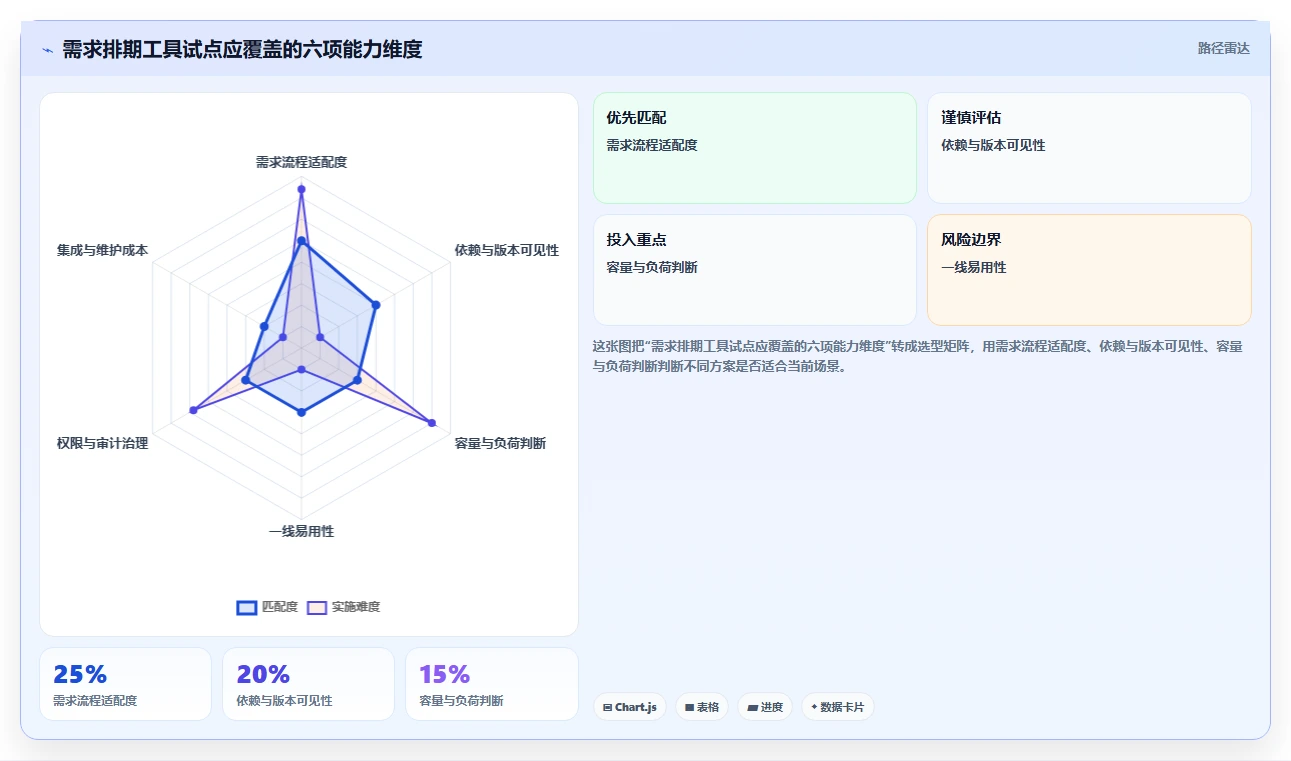Click the chart title 需求排期工具试点应覆盖的六项能力维度
This screenshot has height=761, width=1291.
242,49
